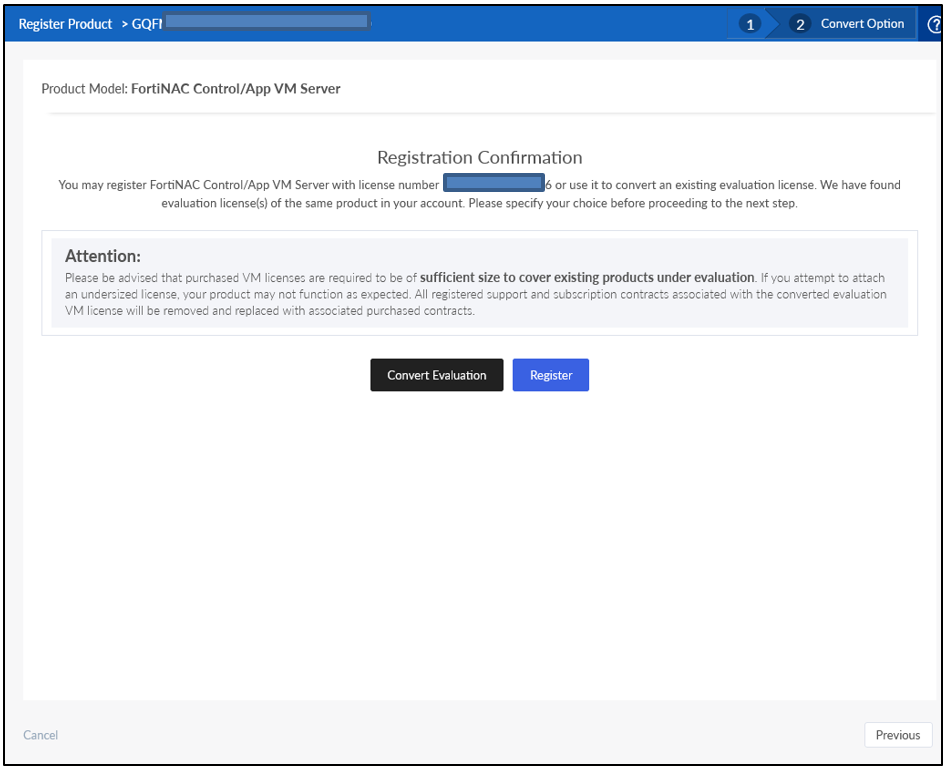Click the Product Model label text

pyautogui.click(x=84, y=89)
